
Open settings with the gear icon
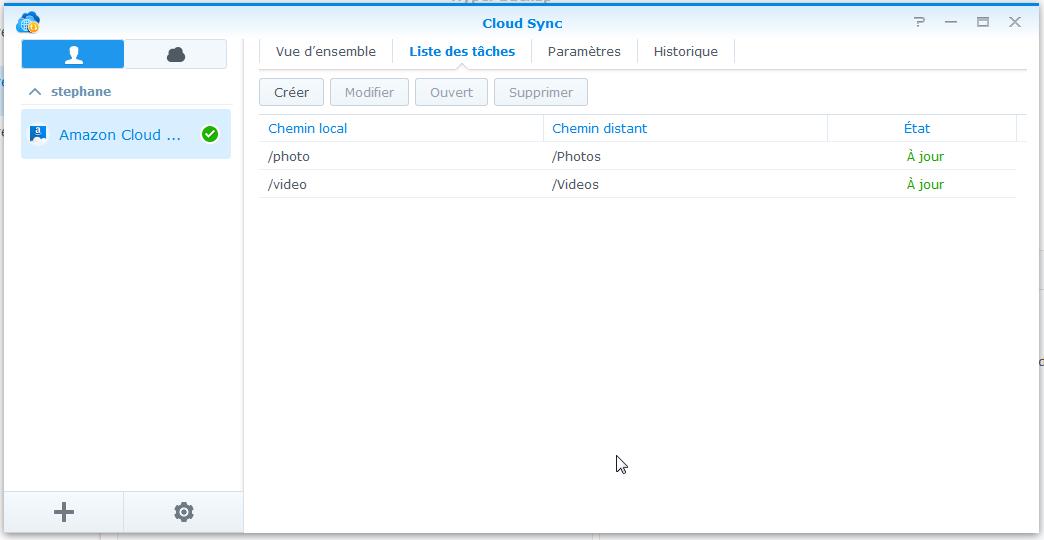coord(184,512)
